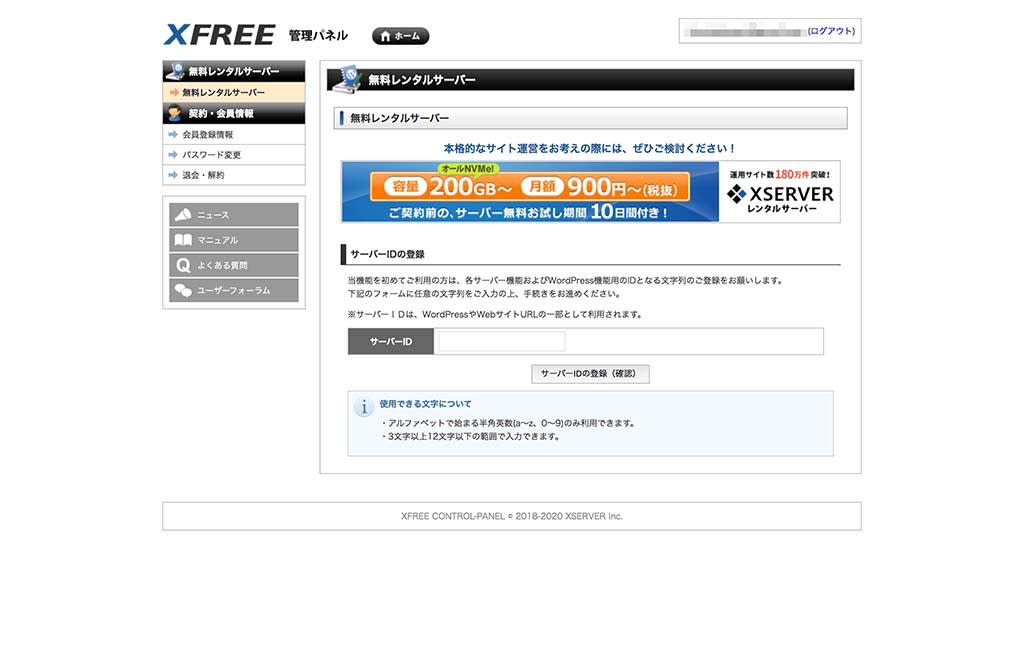The image size is (1024, 647).
Task: Click the megaphone icon beside ニュース
Action: (184, 214)
